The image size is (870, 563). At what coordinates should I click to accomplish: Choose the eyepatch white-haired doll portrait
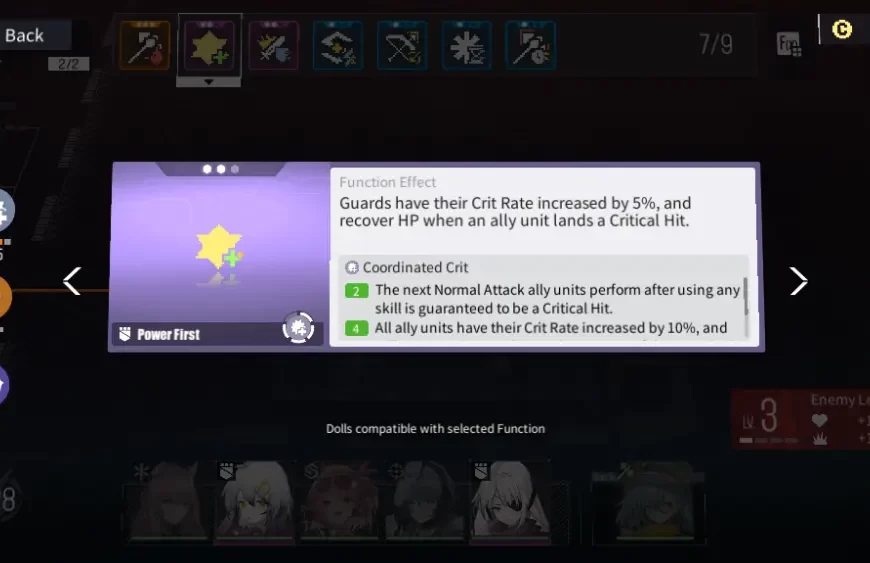[x=512, y=500]
